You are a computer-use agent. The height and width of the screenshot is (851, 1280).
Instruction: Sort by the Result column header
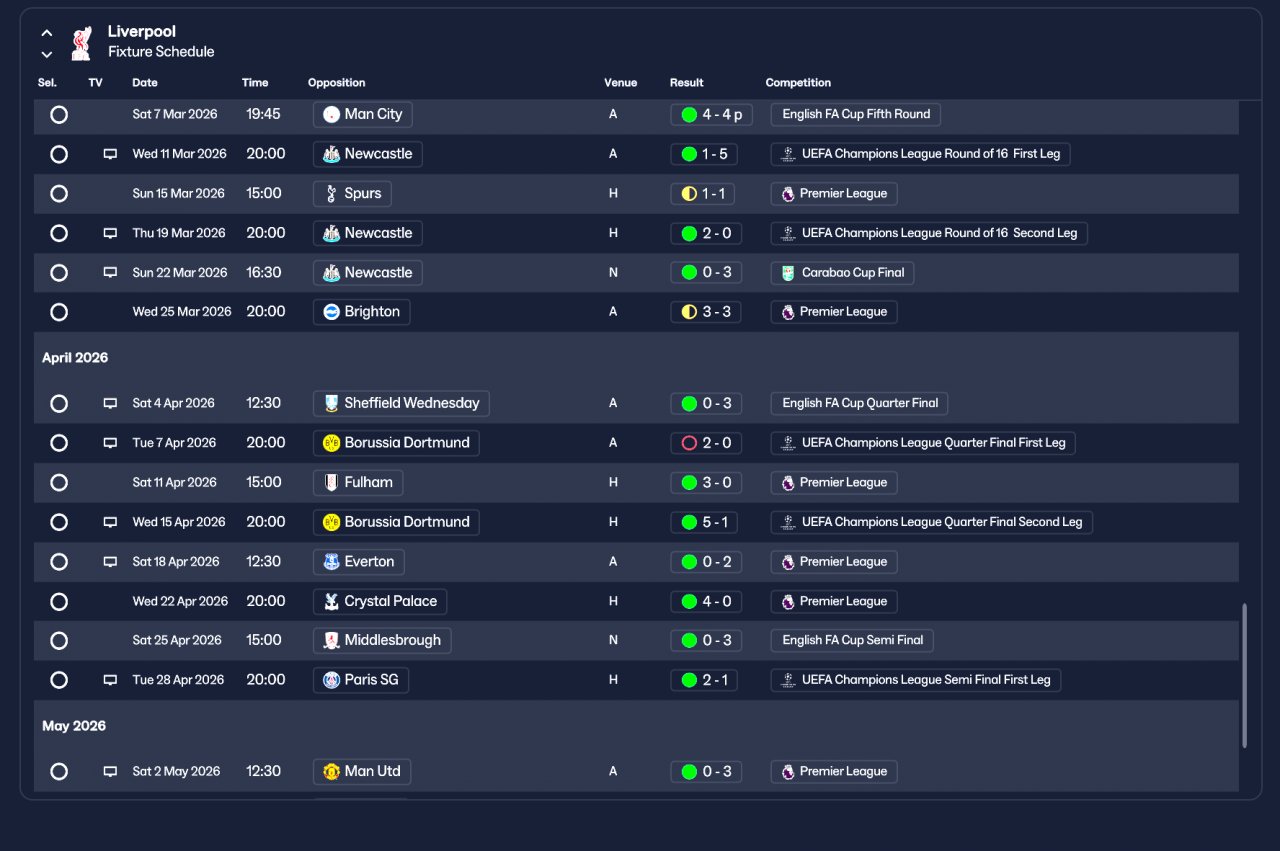tap(687, 83)
